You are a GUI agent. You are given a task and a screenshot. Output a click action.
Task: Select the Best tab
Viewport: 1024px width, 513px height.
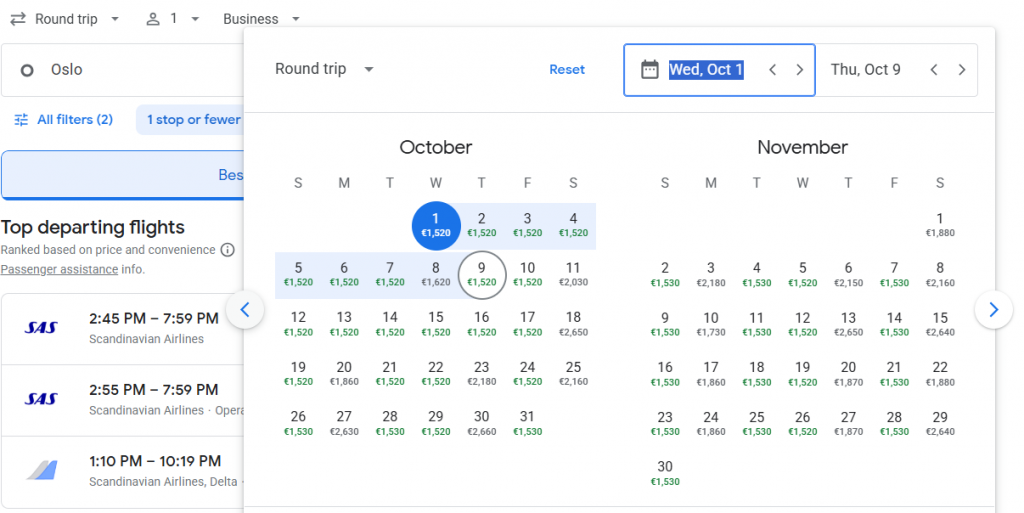123,175
